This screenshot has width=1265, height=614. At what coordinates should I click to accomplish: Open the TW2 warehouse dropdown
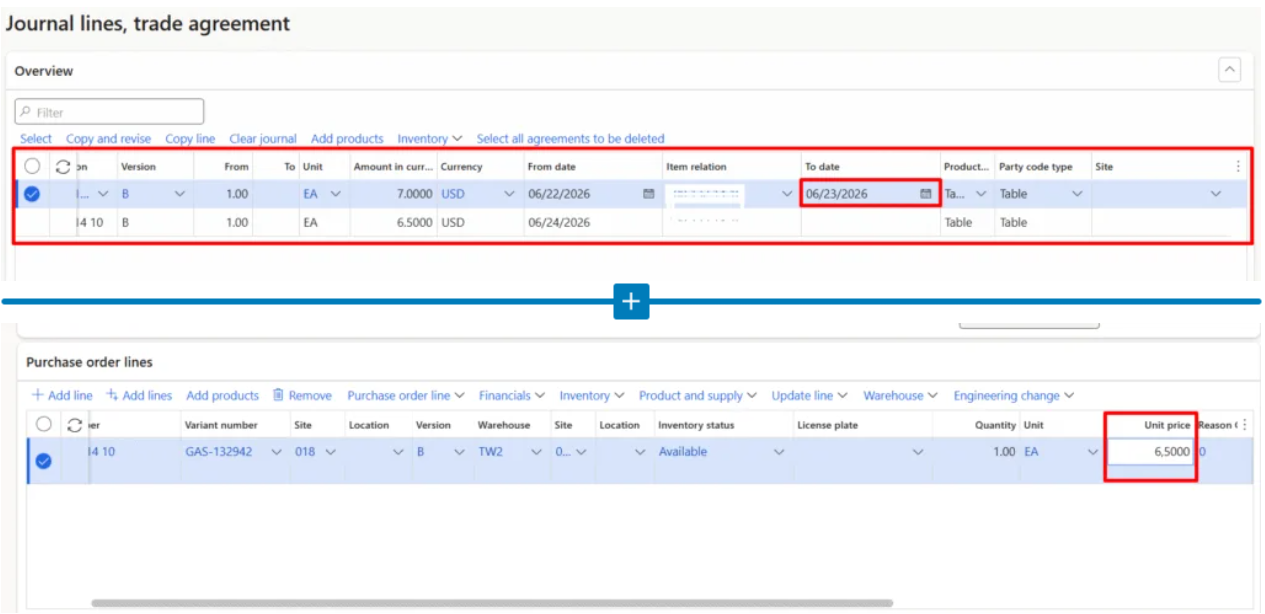tap(537, 452)
